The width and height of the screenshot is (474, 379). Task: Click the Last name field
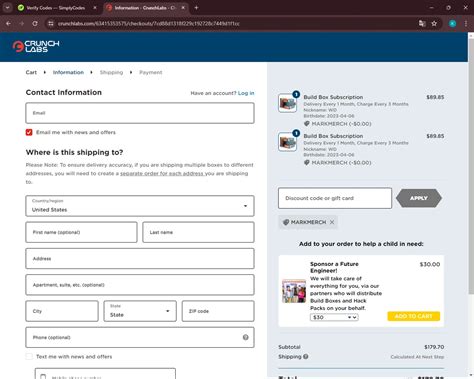(198, 232)
